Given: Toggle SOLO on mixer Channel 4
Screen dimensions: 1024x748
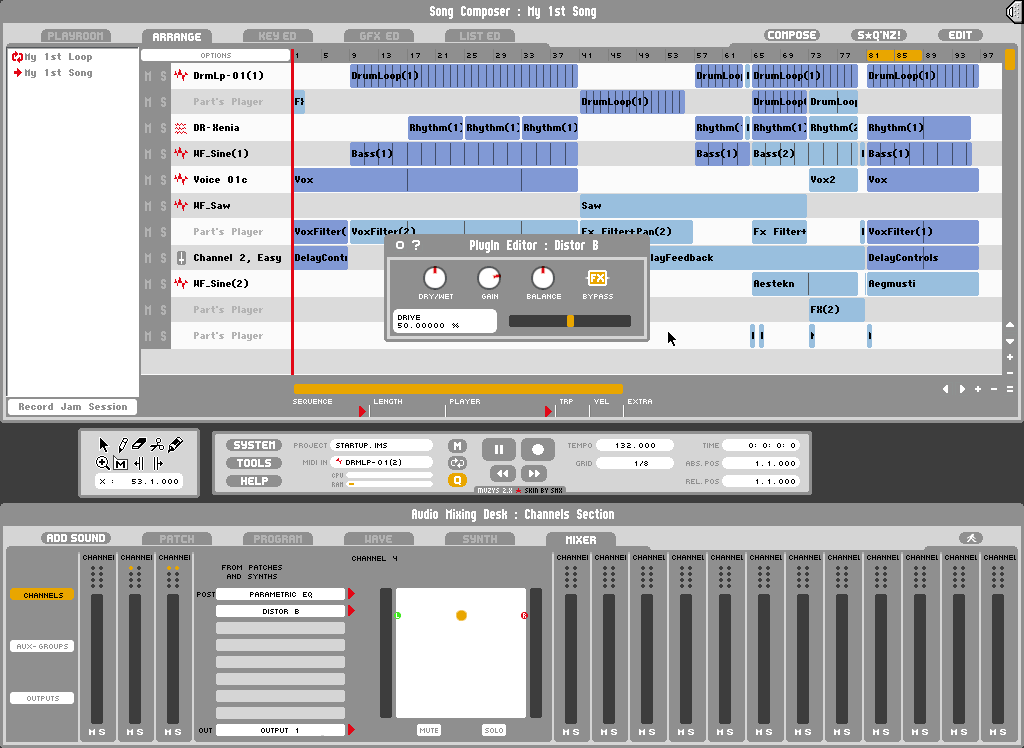Looking at the screenshot, I should click(x=494, y=730).
